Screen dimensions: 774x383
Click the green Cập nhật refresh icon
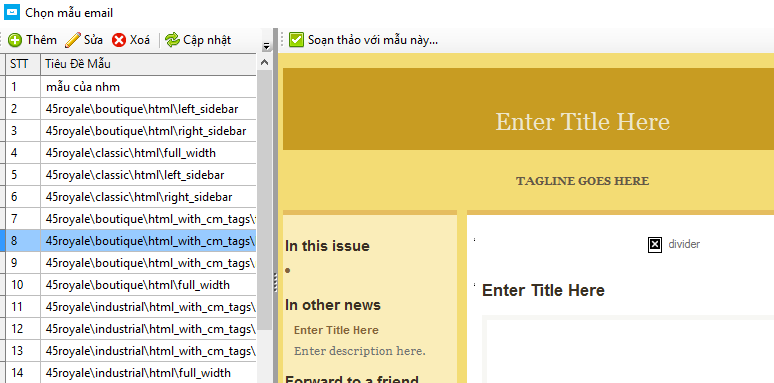(172, 40)
